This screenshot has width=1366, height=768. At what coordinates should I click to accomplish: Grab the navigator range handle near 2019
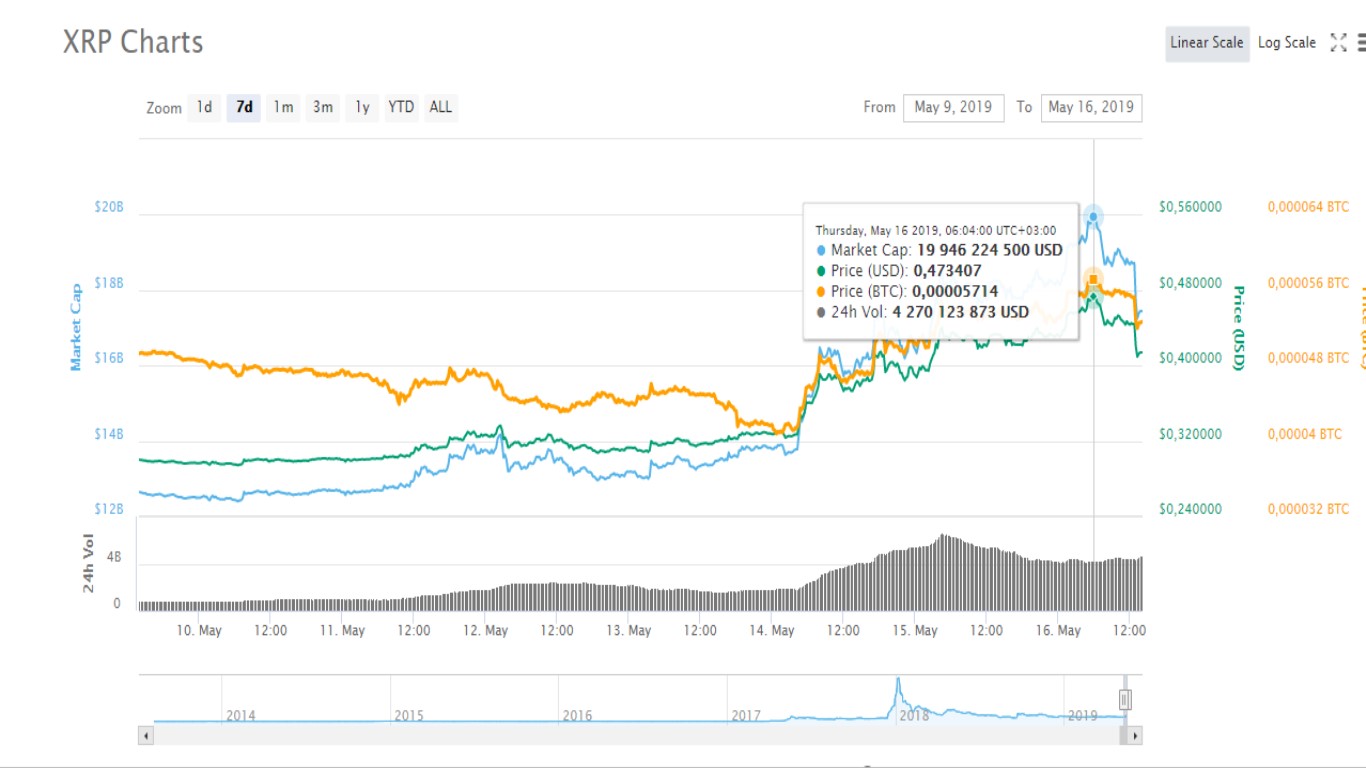[1125, 699]
